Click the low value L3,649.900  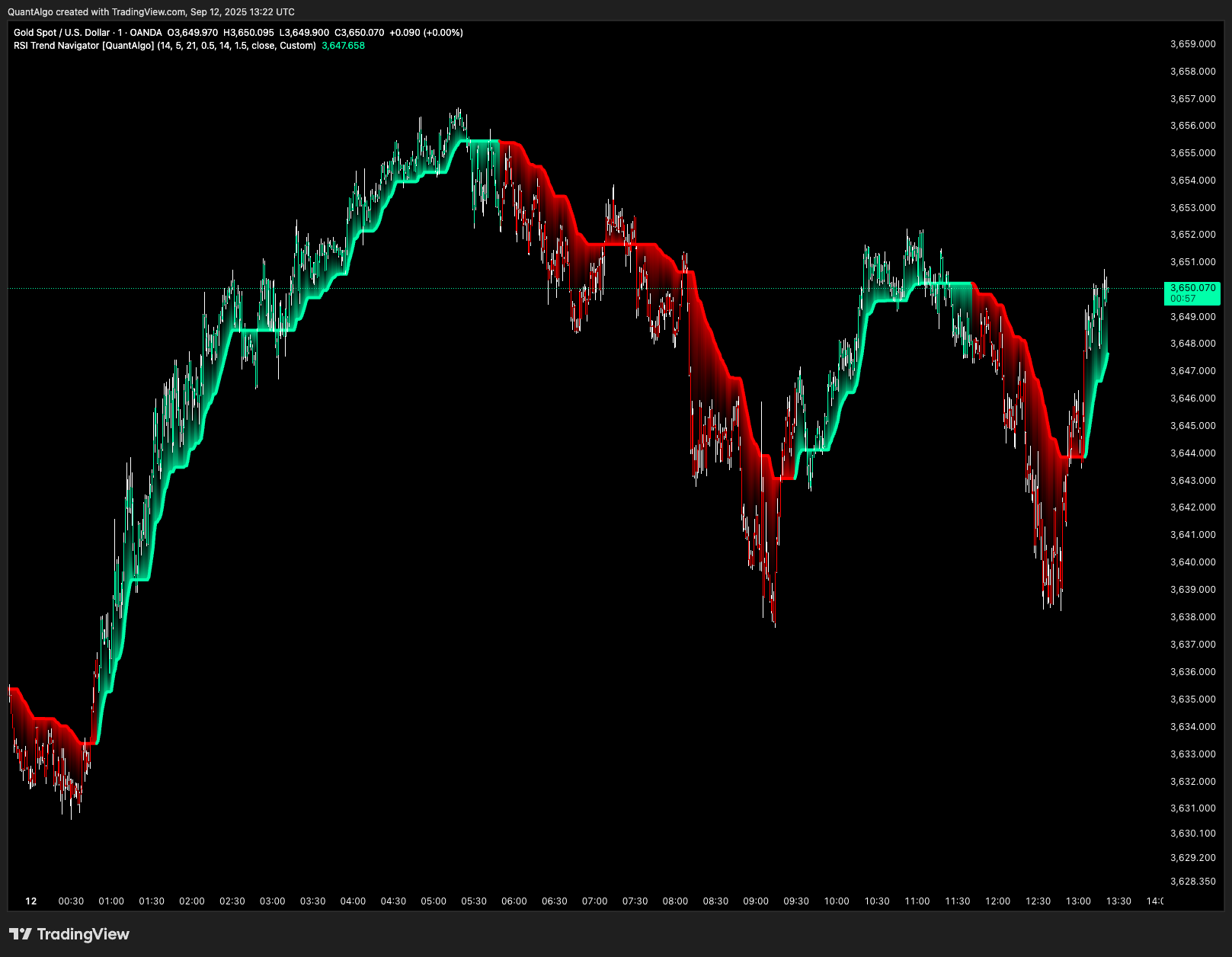click(x=304, y=33)
